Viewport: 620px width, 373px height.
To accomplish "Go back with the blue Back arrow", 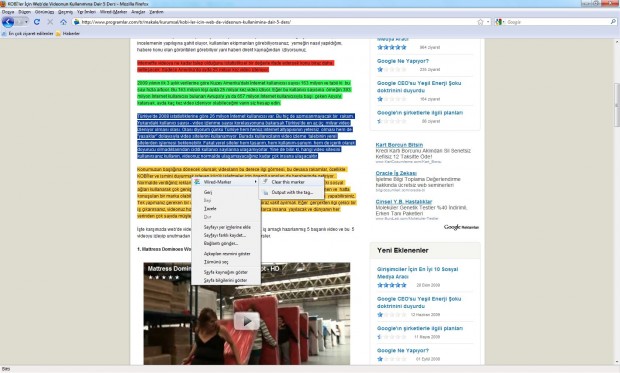I will 8,22.
